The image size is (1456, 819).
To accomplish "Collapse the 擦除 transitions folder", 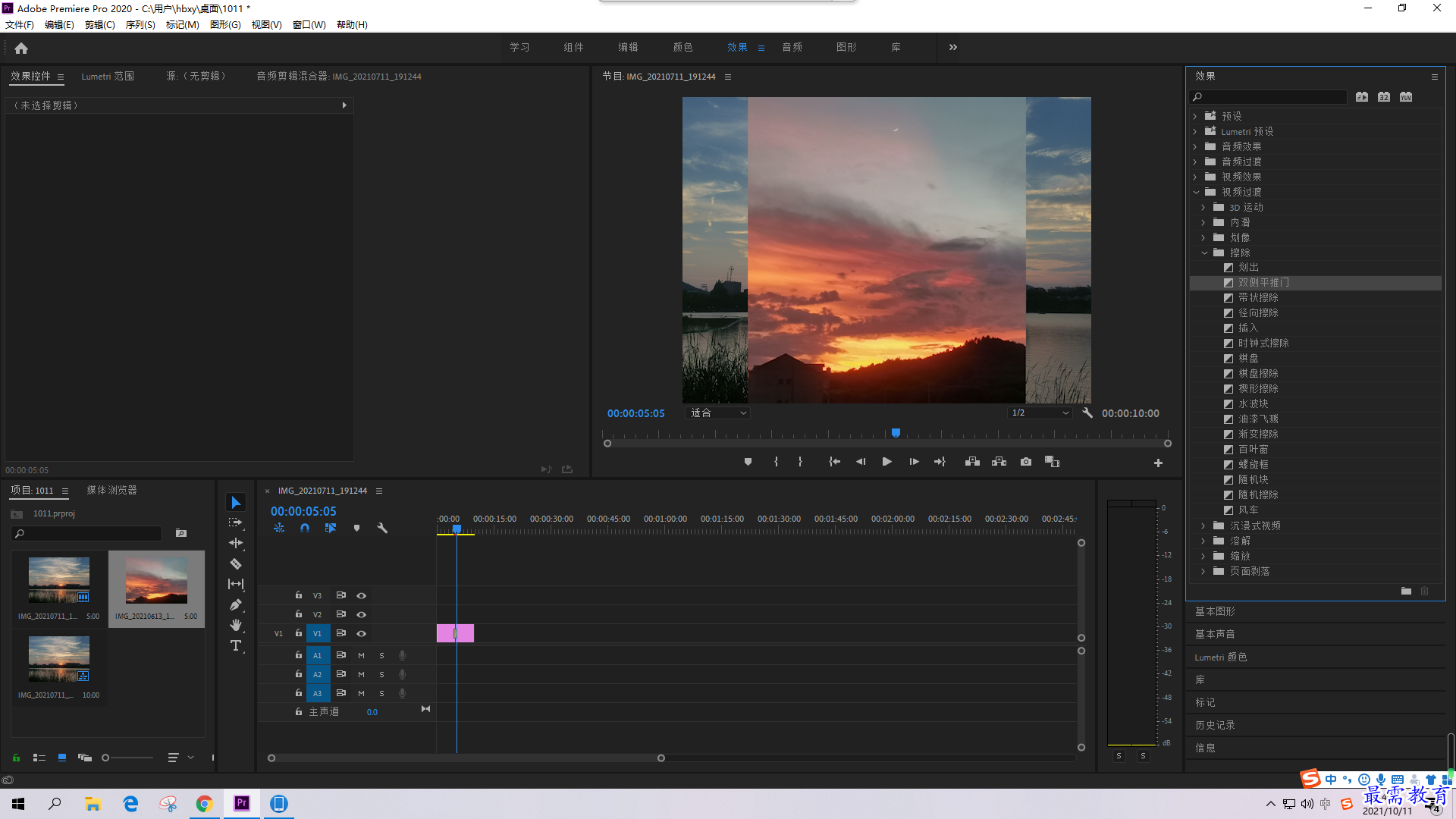I will pos(1204,253).
